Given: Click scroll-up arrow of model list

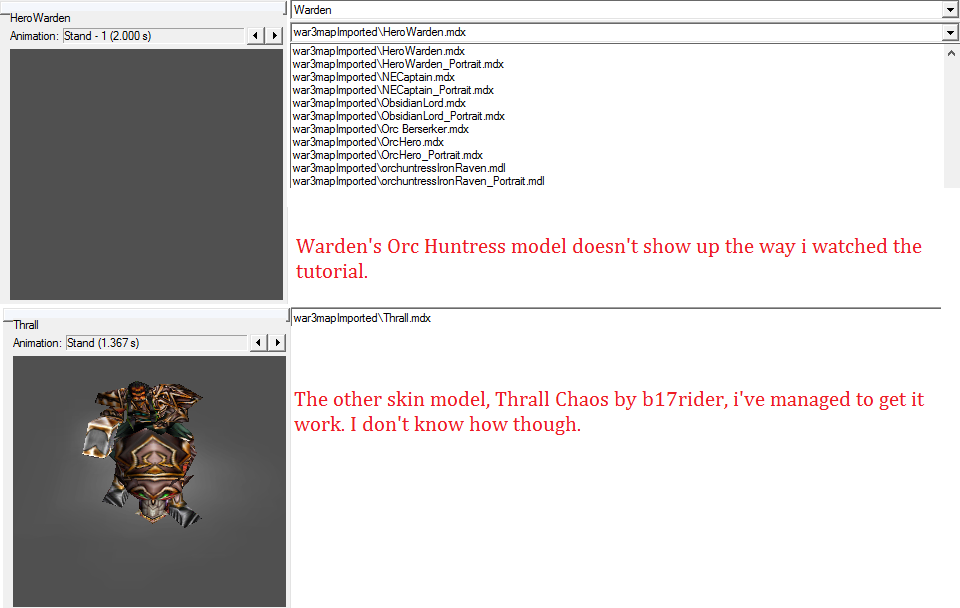Looking at the screenshot, I should click(951, 53).
